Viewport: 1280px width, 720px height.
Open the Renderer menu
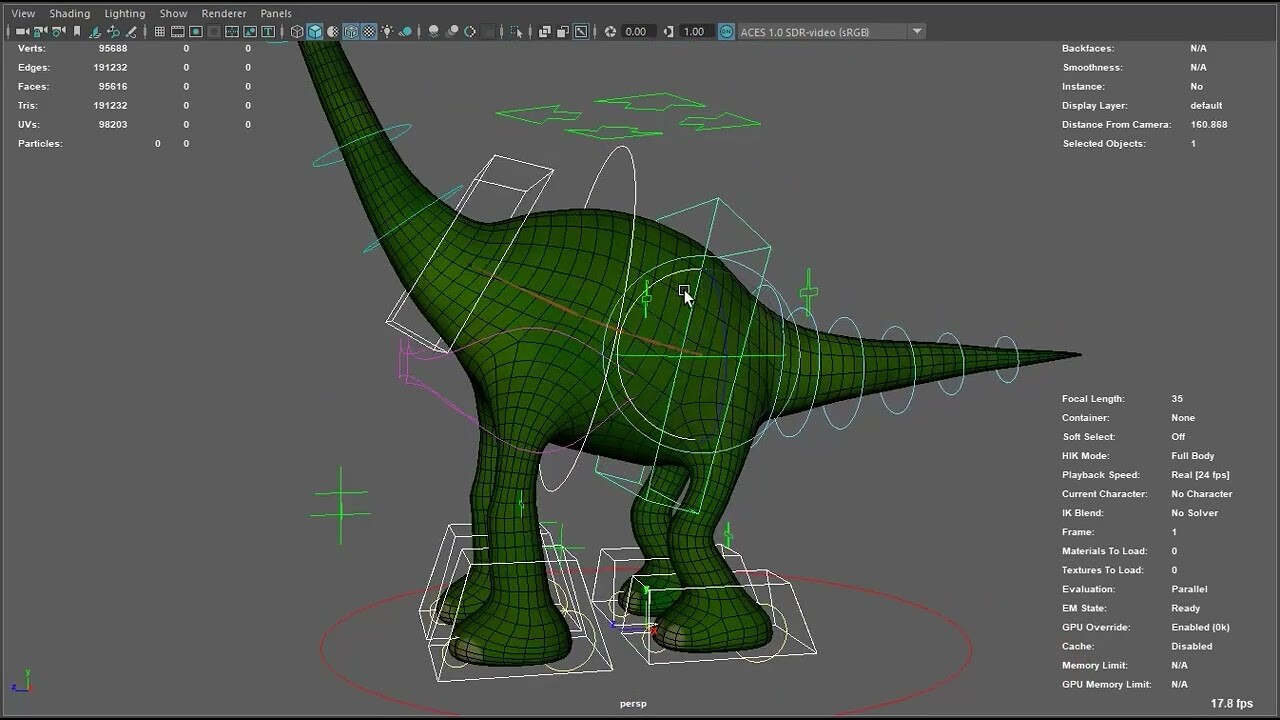click(223, 13)
